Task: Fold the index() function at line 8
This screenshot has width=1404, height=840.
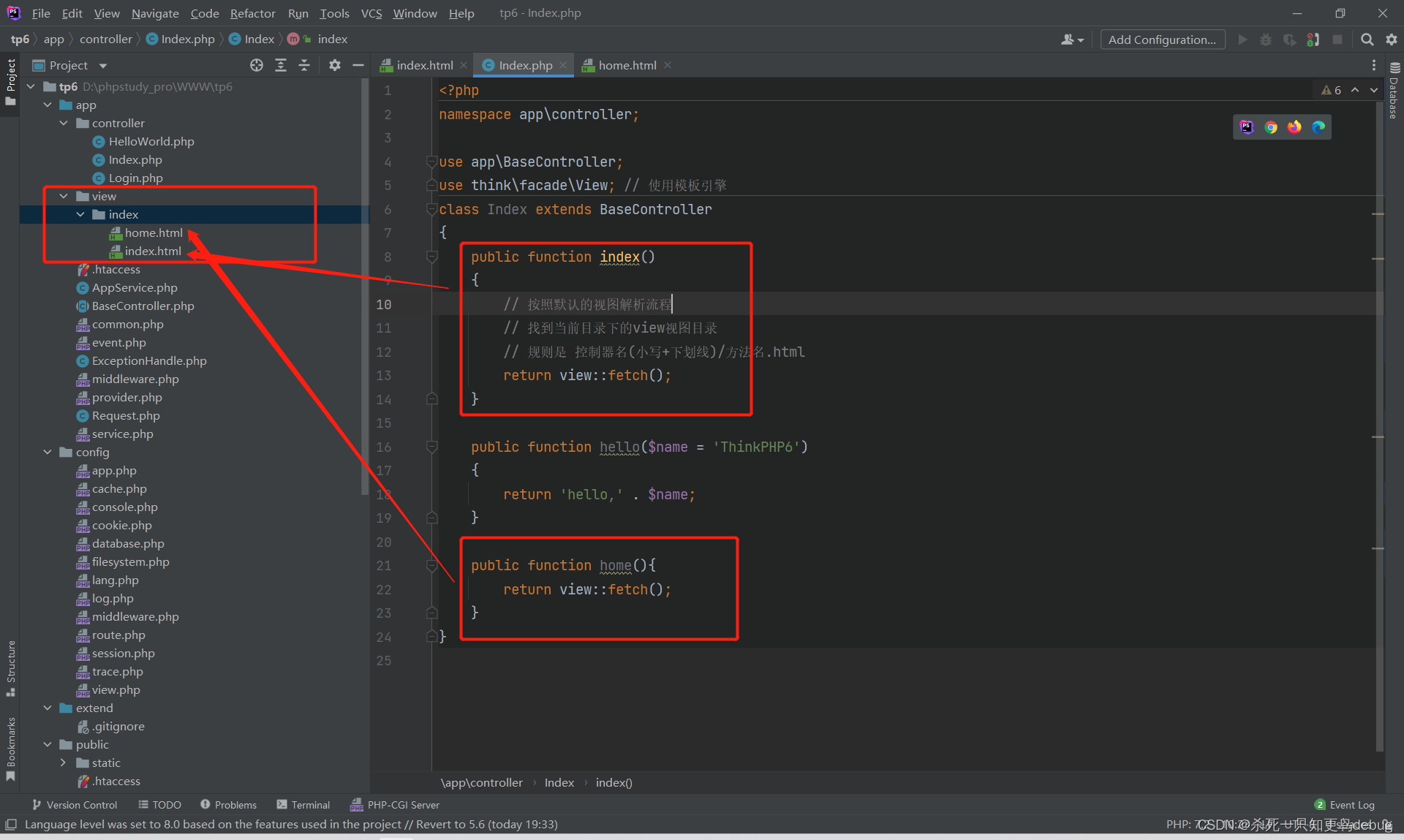Action: click(432, 257)
